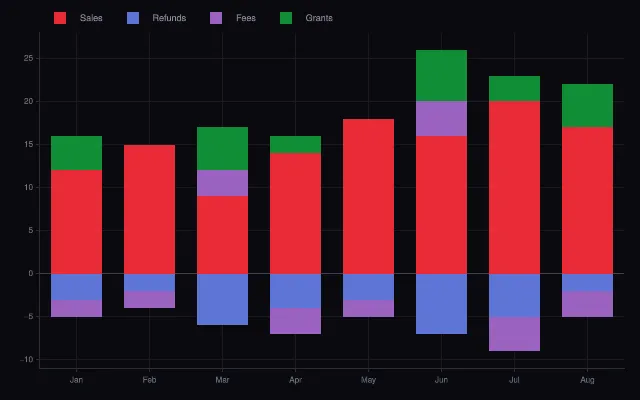The height and width of the screenshot is (400, 640).
Task: Select the purple Fees segment for May
Action: click(x=369, y=308)
